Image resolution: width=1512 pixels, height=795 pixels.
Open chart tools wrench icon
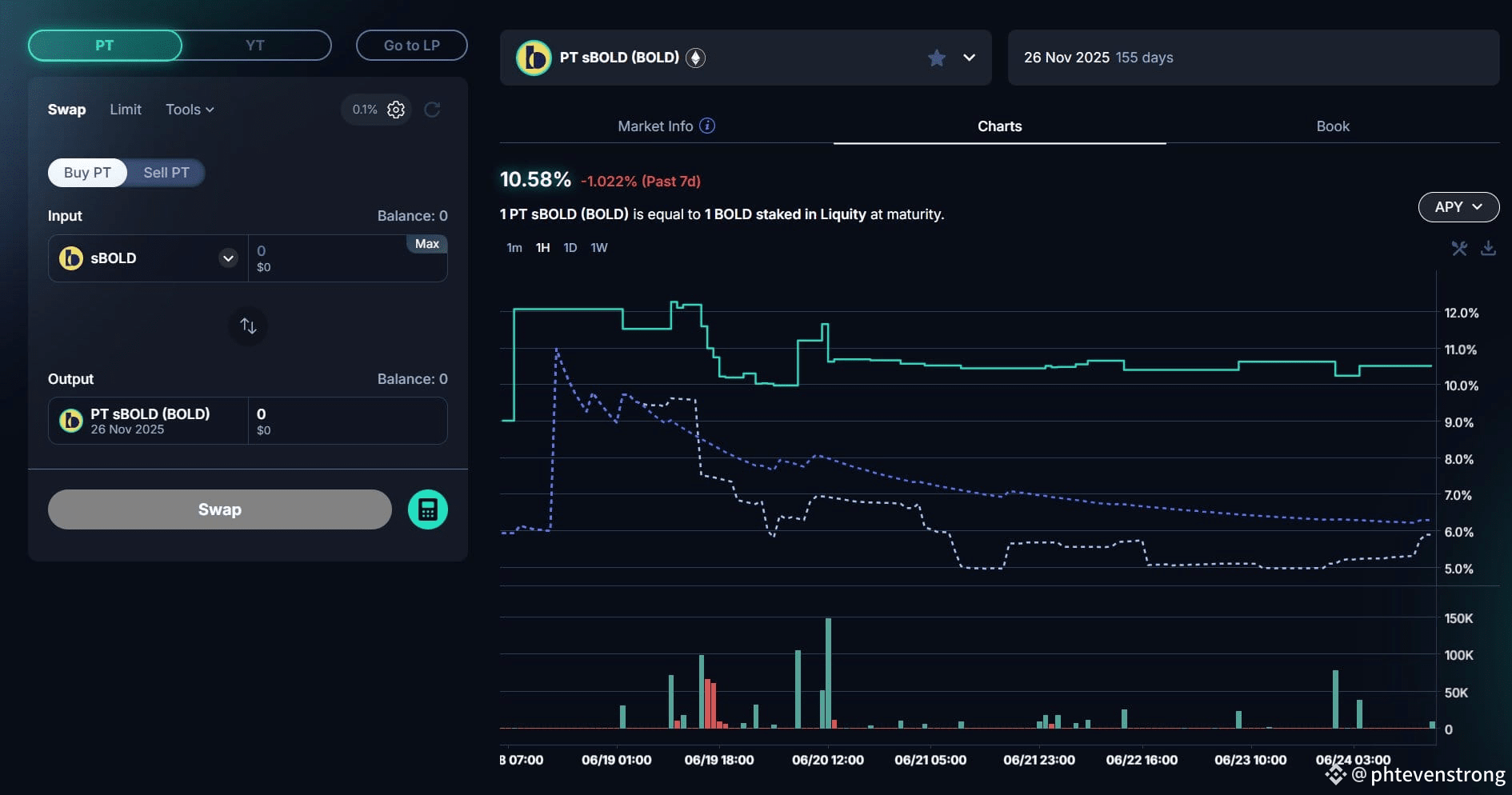tap(1459, 249)
